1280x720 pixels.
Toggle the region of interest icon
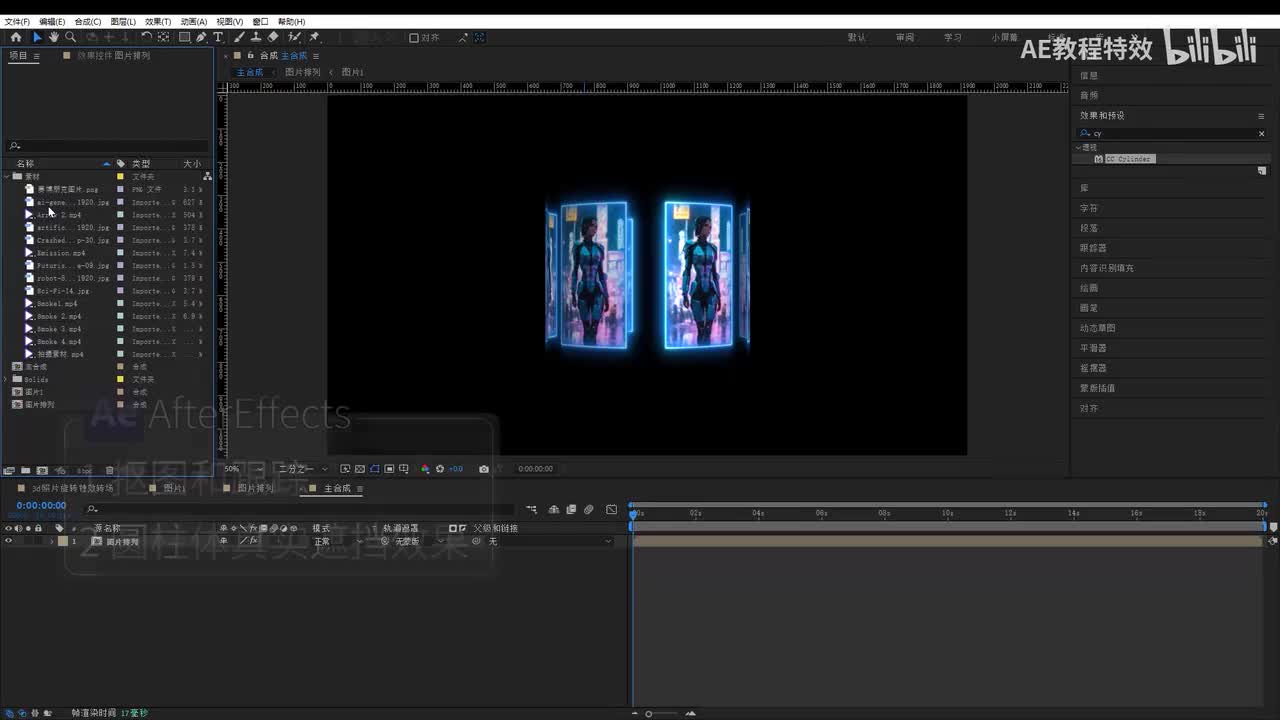389,469
